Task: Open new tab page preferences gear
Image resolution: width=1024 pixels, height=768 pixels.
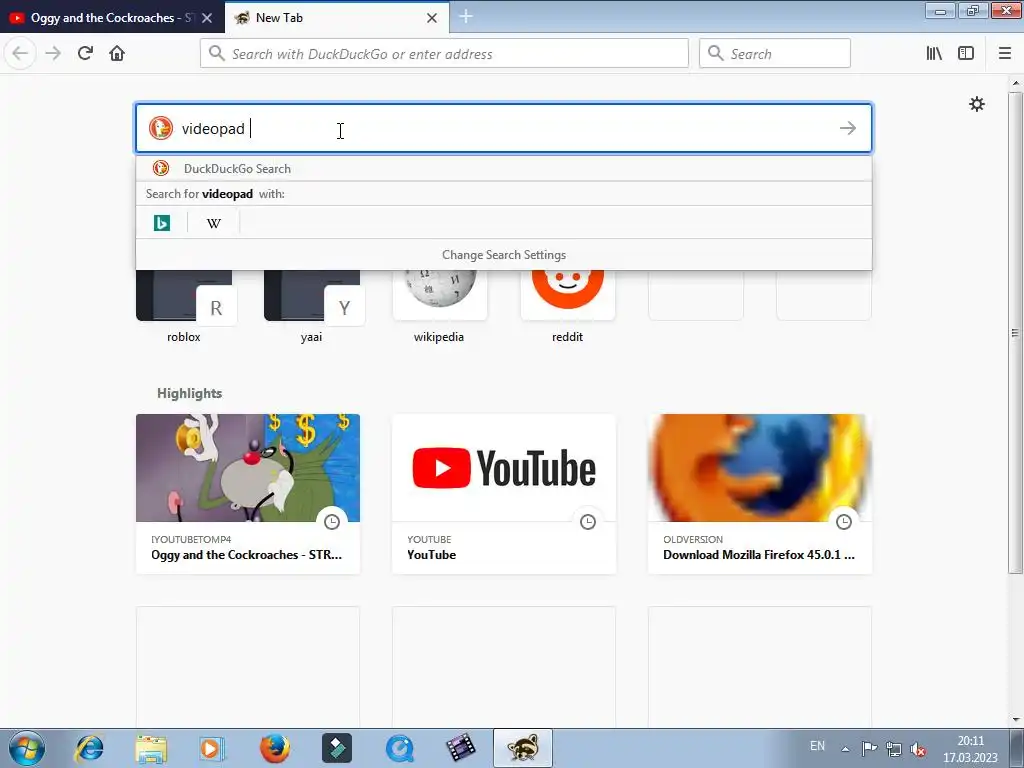Action: click(976, 104)
